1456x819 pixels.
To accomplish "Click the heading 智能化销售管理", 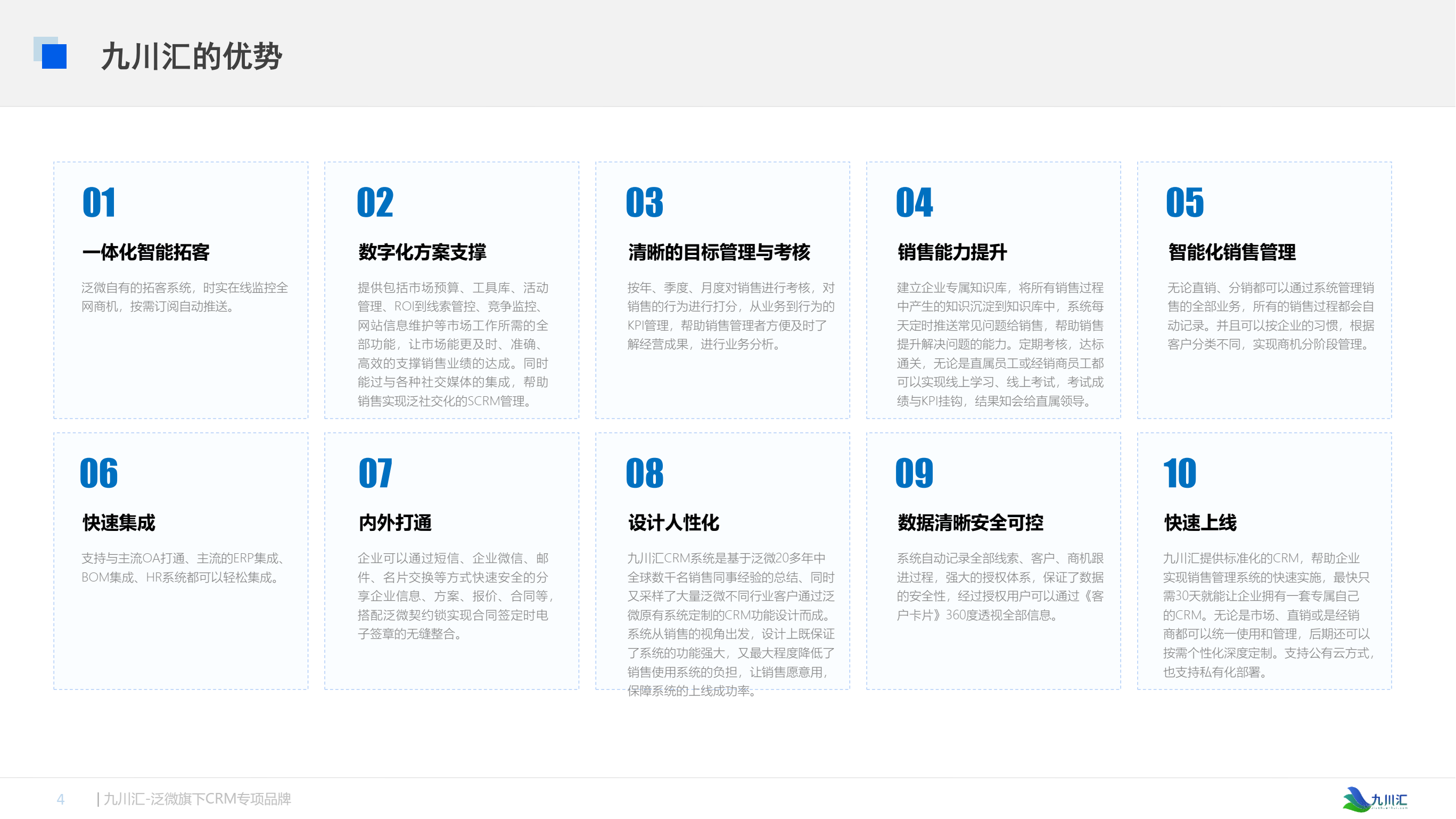I will (1232, 252).
